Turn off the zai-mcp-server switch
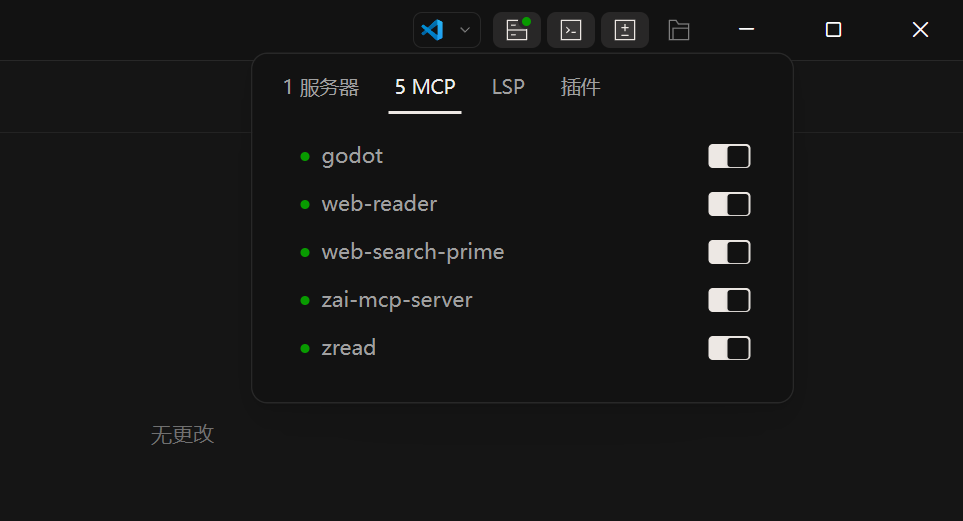This screenshot has width=963, height=521. (729, 300)
